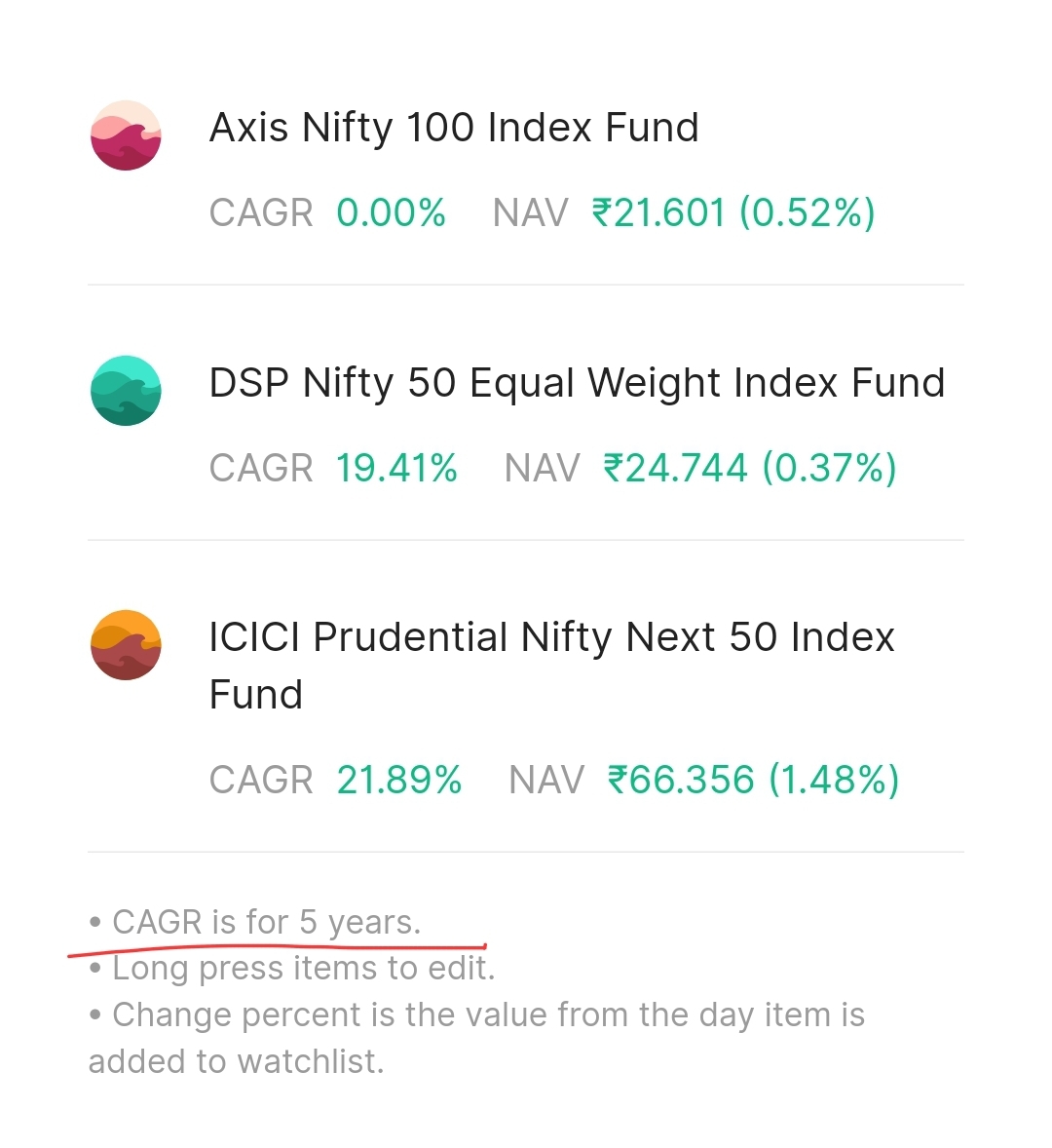Image resolution: width=1052 pixels, height=1148 pixels.
Task: Click the Axis Nifty 100 pink wave icon
Action: click(126, 135)
